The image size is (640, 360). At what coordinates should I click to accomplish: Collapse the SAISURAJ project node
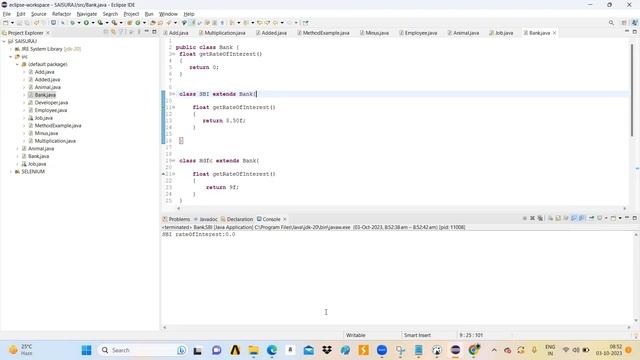click(4, 41)
